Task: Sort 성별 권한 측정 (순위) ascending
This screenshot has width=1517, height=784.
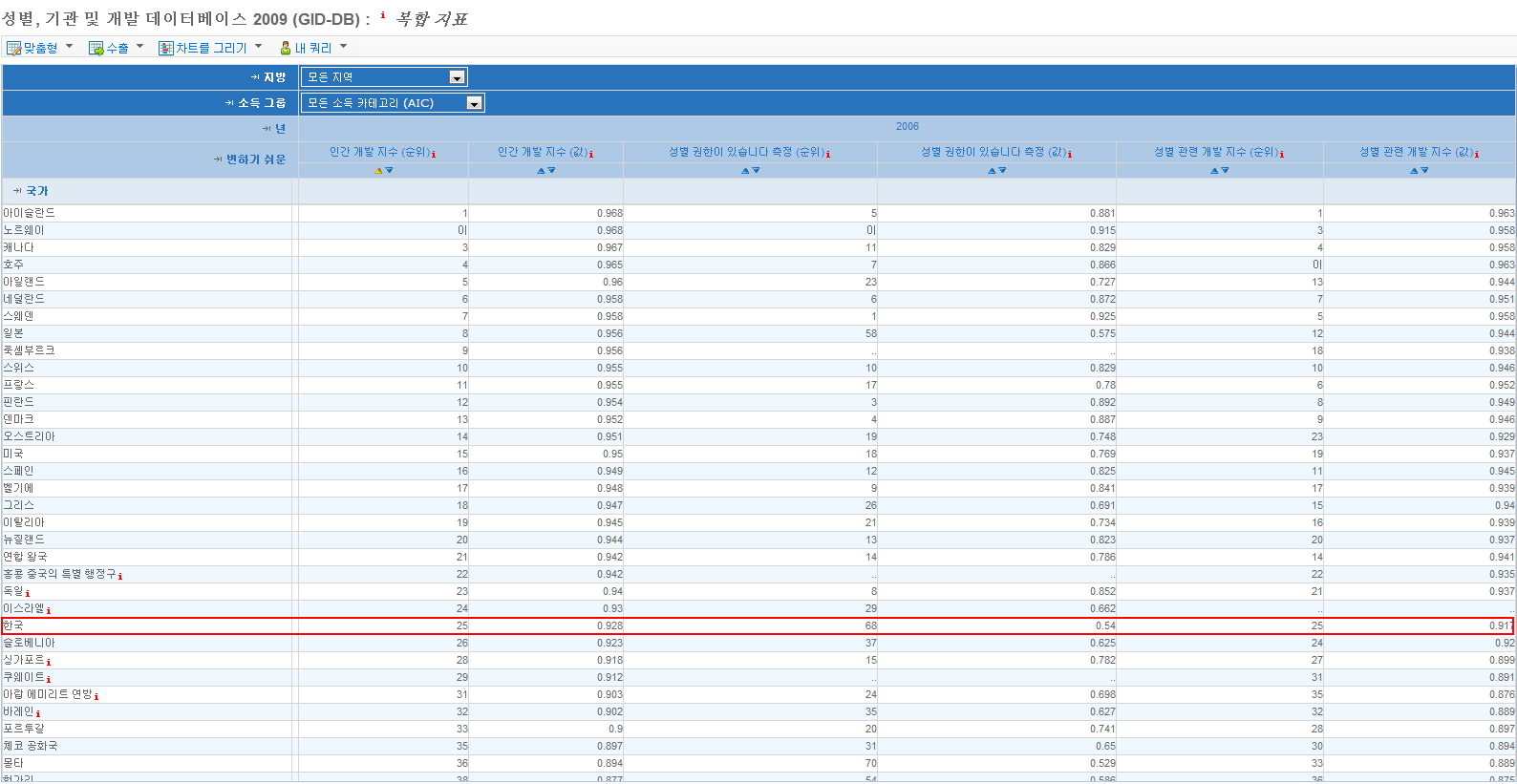Action: click(x=745, y=170)
